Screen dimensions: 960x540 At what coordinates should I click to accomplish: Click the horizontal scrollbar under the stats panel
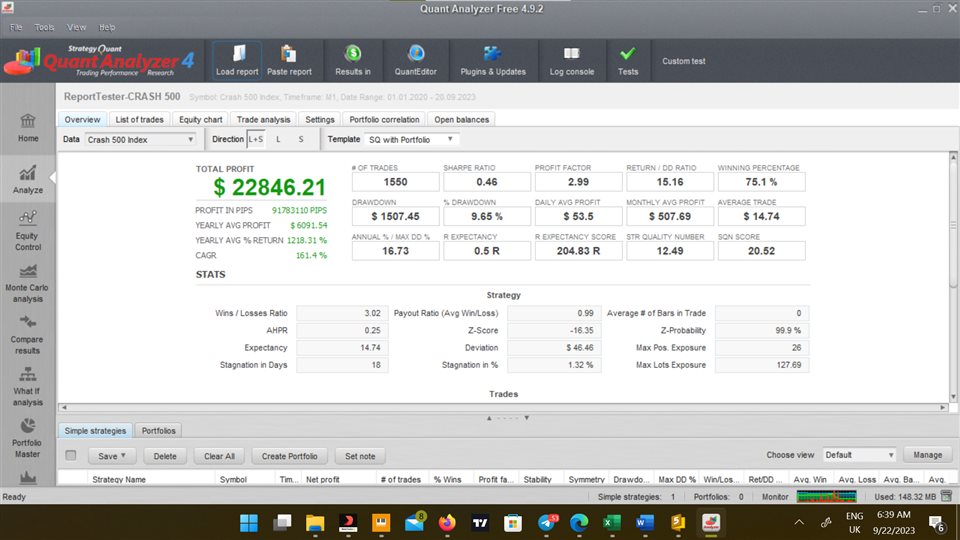500,407
